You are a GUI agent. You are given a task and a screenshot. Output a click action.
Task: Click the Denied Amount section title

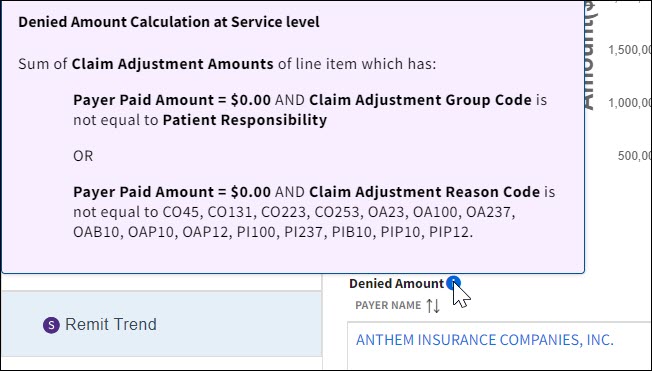tap(396, 284)
